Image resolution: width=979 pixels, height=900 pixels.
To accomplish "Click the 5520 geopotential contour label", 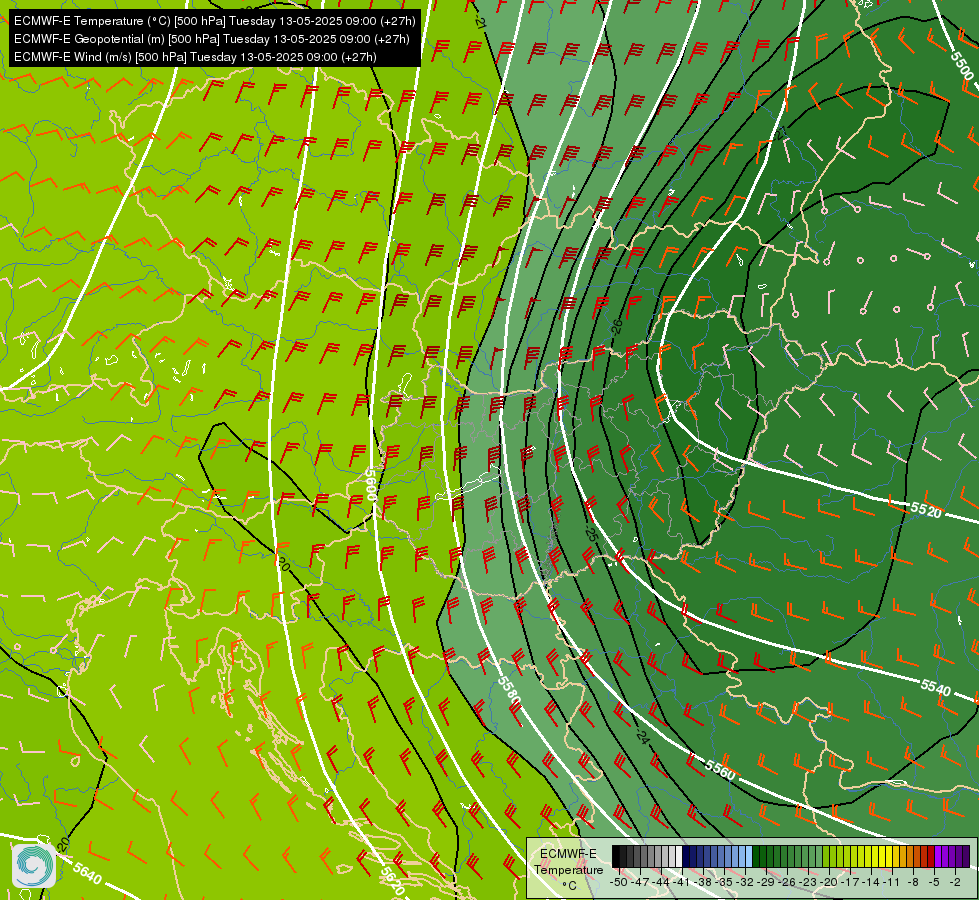I will point(925,510).
